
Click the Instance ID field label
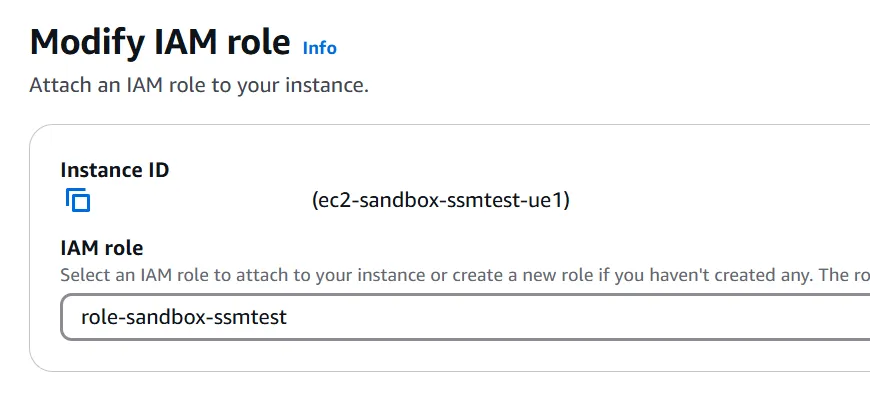pyautogui.click(x=115, y=169)
